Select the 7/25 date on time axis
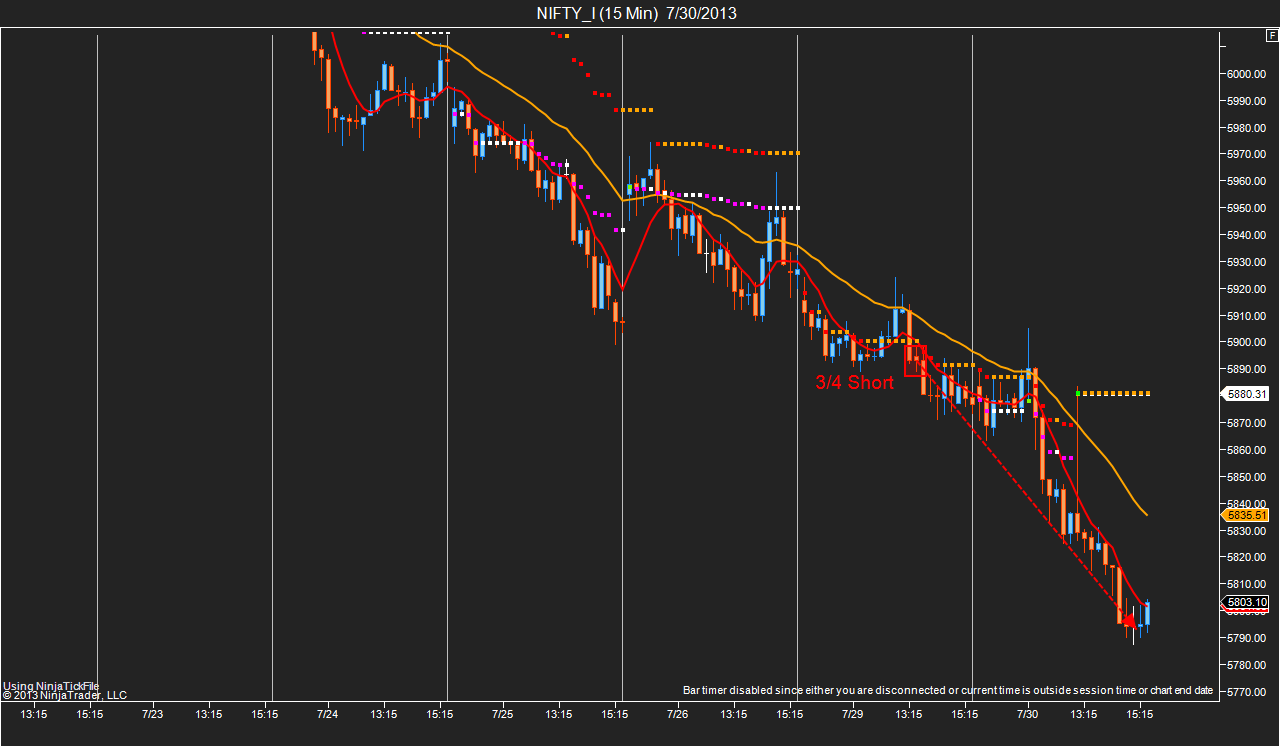The width and height of the screenshot is (1280, 747). 502,715
